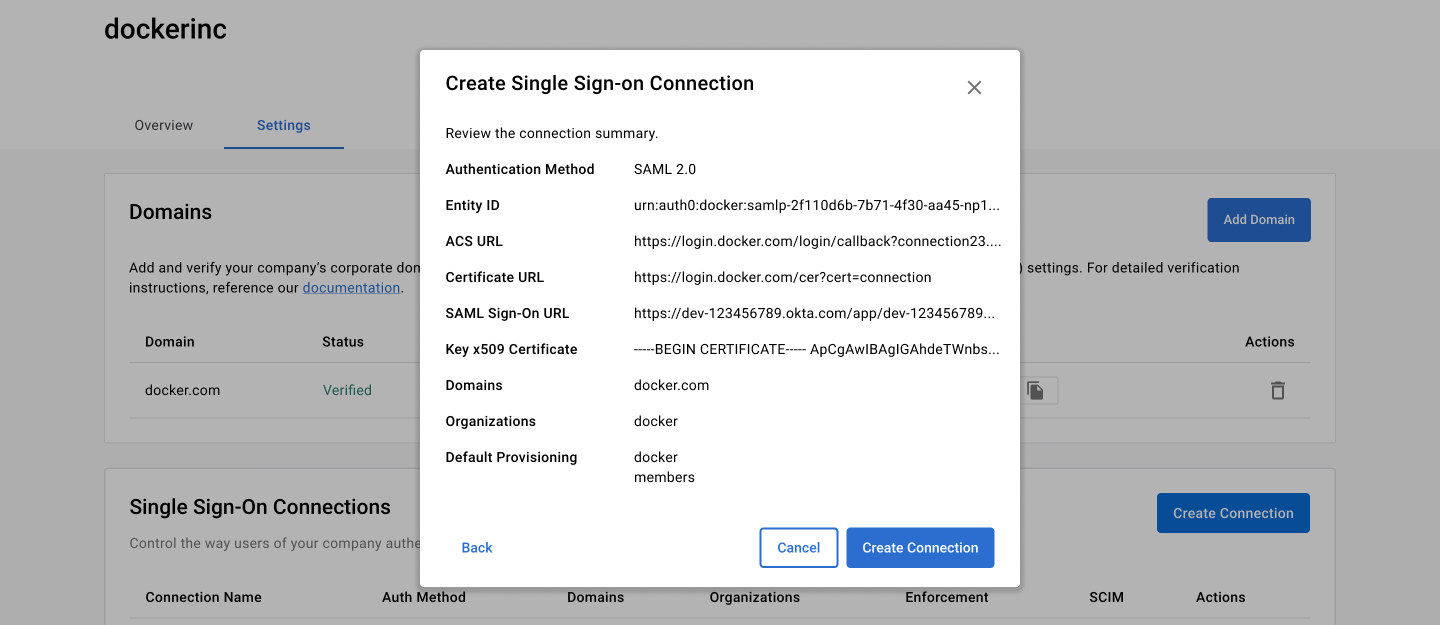Confirm with the dialog's Create Connection button
The width and height of the screenshot is (1440, 625).
click(x=920, y=548)
